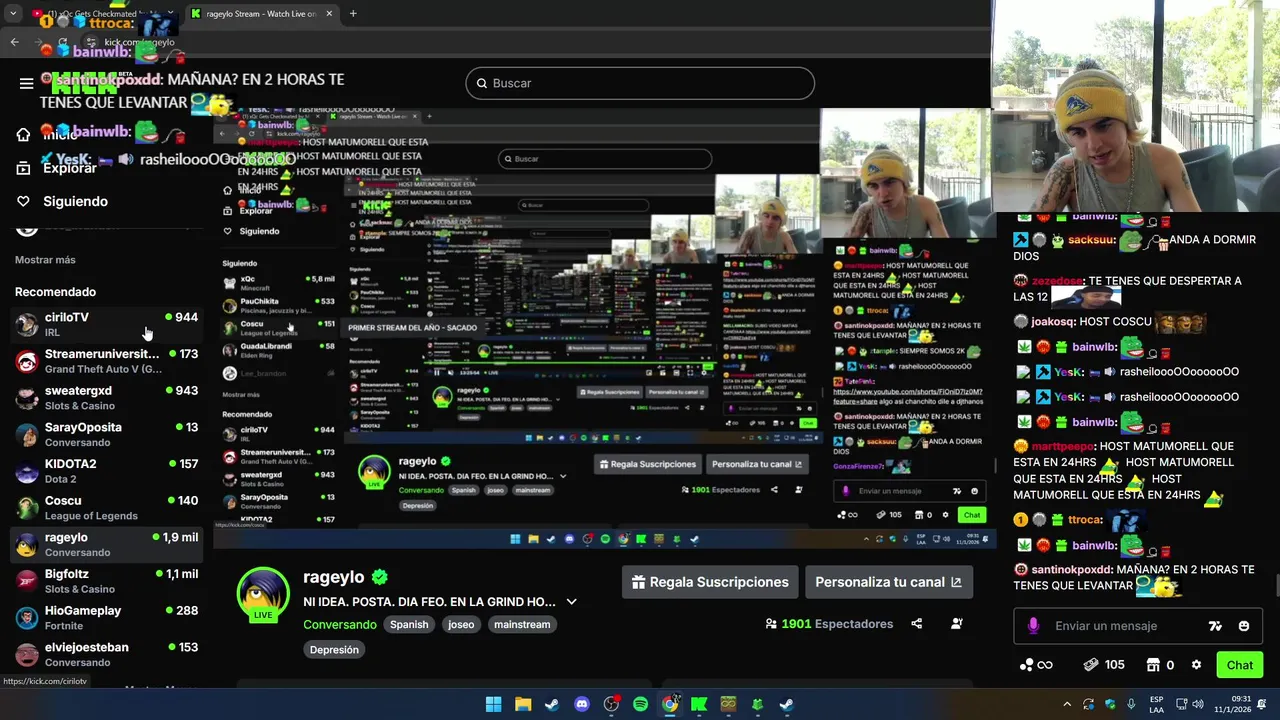Click the browser back arrow
The height and width of the screenshot is (720, 1280).
click(14, 42)
